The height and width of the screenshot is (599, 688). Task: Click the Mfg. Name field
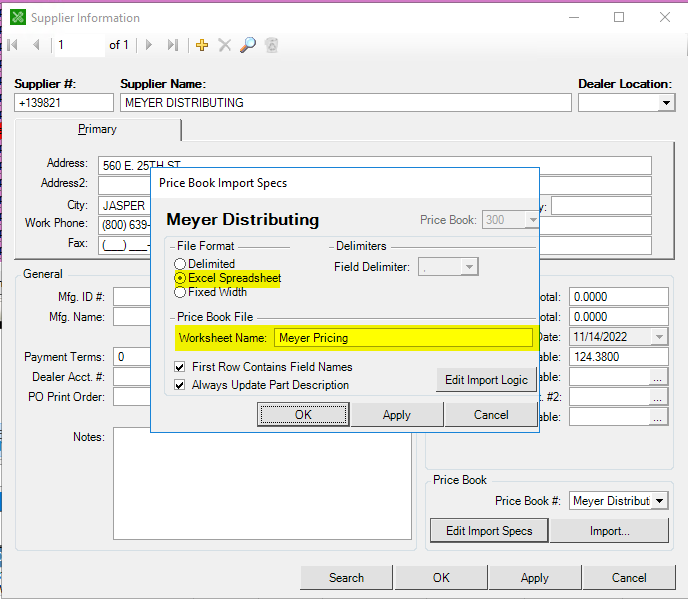pos(132,317)
